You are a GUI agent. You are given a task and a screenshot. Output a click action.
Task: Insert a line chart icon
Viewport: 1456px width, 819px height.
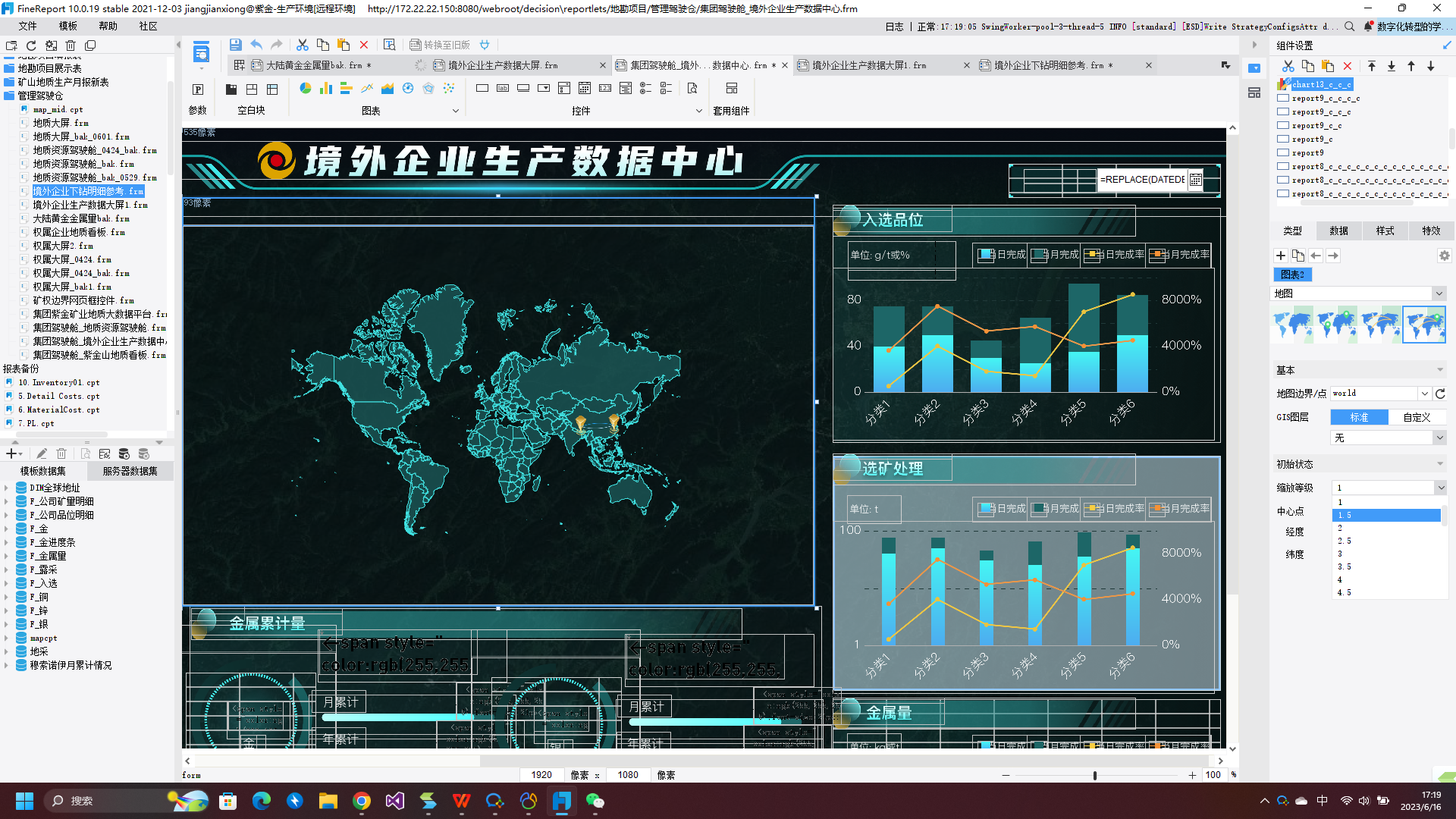pos(367,89)
